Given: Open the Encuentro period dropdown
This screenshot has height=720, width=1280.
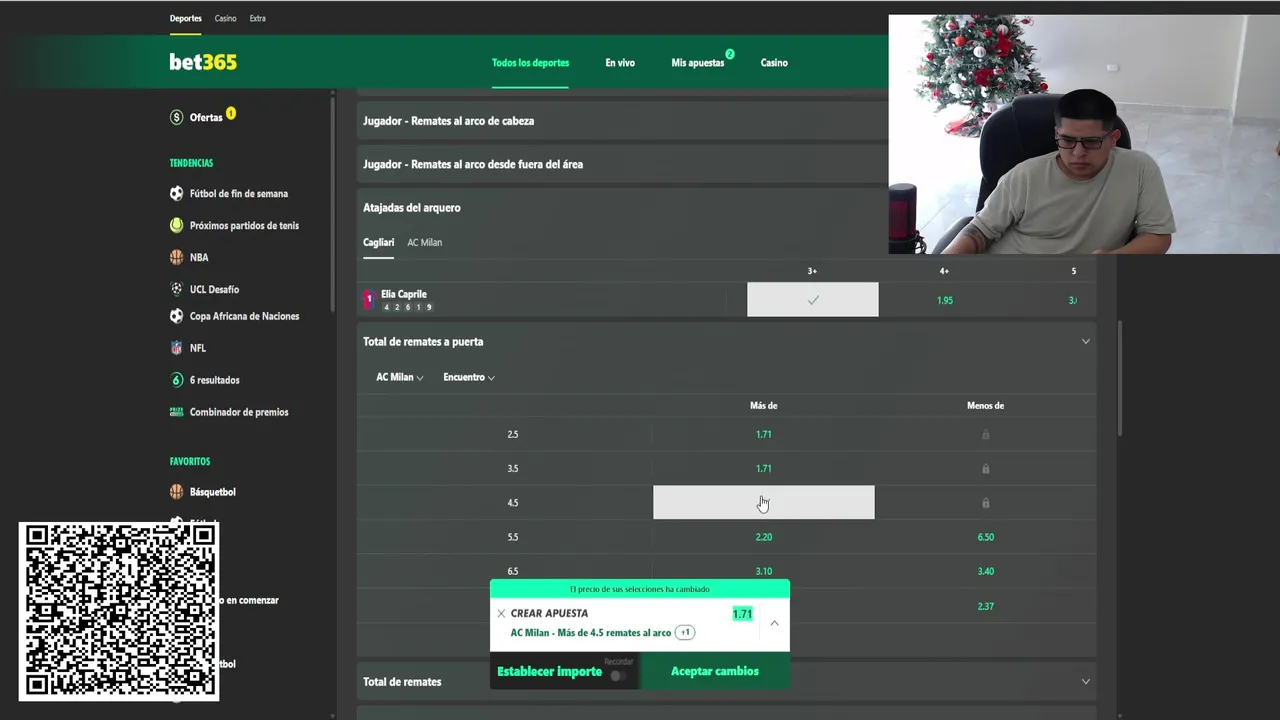Looking at the screenshot, I should (469, 377).
